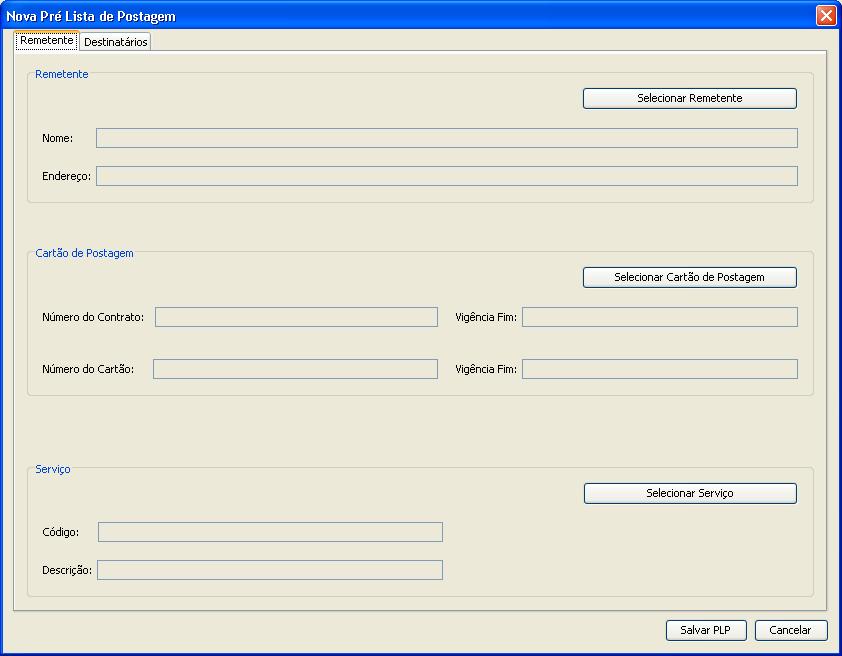Switch to the Destinatários tab
842x656 pixels.
tap(117, 41)
